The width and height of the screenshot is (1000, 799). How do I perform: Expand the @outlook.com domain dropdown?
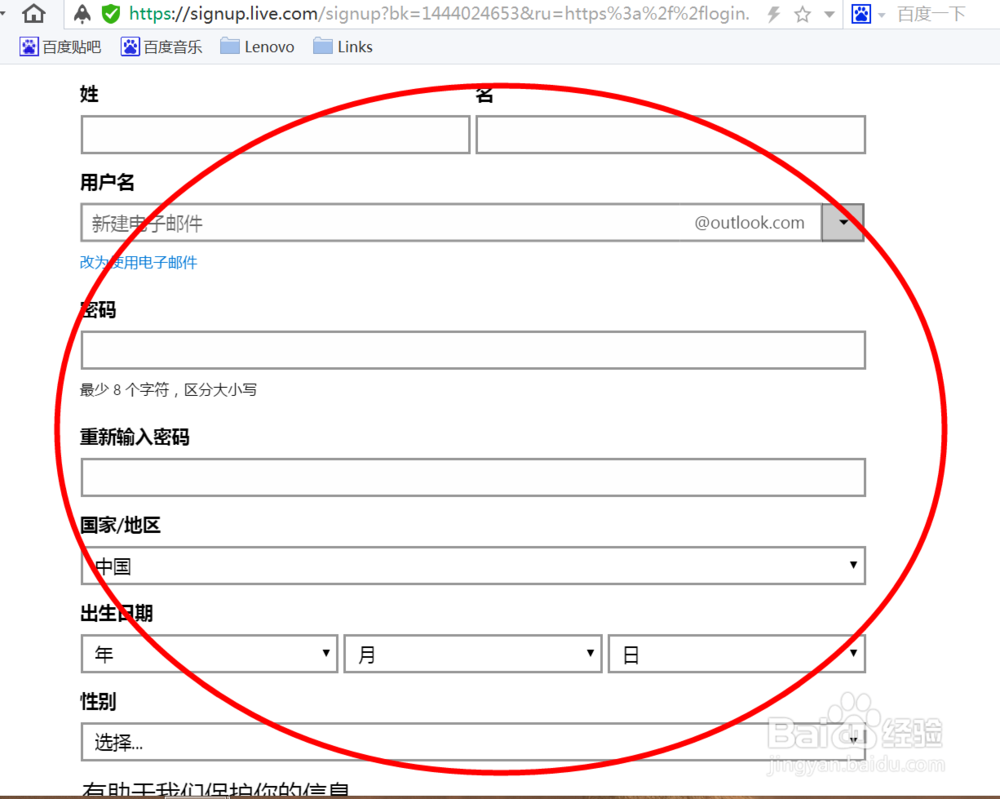click(843, 222)
